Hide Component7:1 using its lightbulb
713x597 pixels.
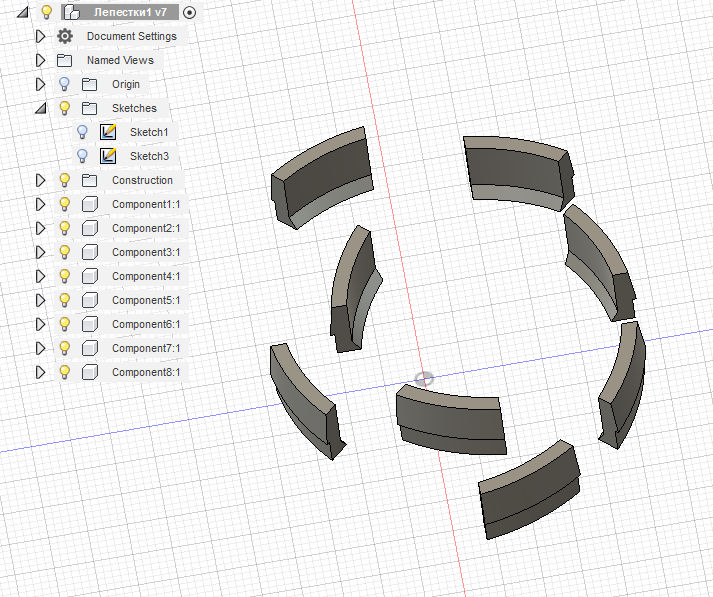pos(65,348)
